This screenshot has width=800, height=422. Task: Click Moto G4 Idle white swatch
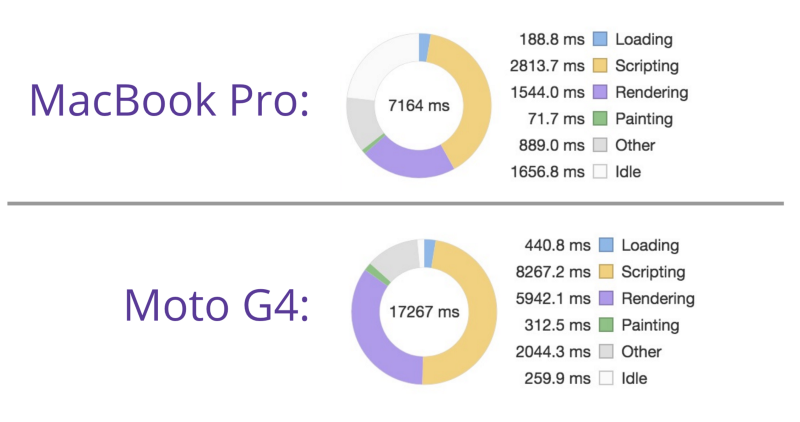(x=606, y=378)
